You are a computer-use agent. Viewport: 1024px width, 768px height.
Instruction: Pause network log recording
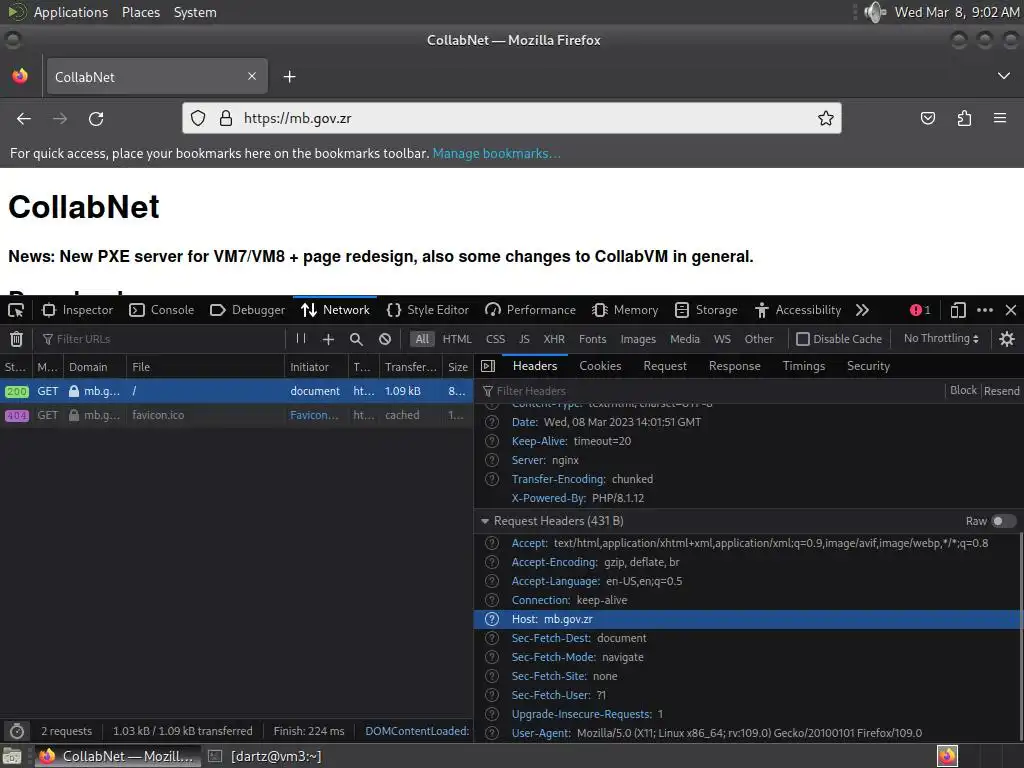[x=300, y=338]
